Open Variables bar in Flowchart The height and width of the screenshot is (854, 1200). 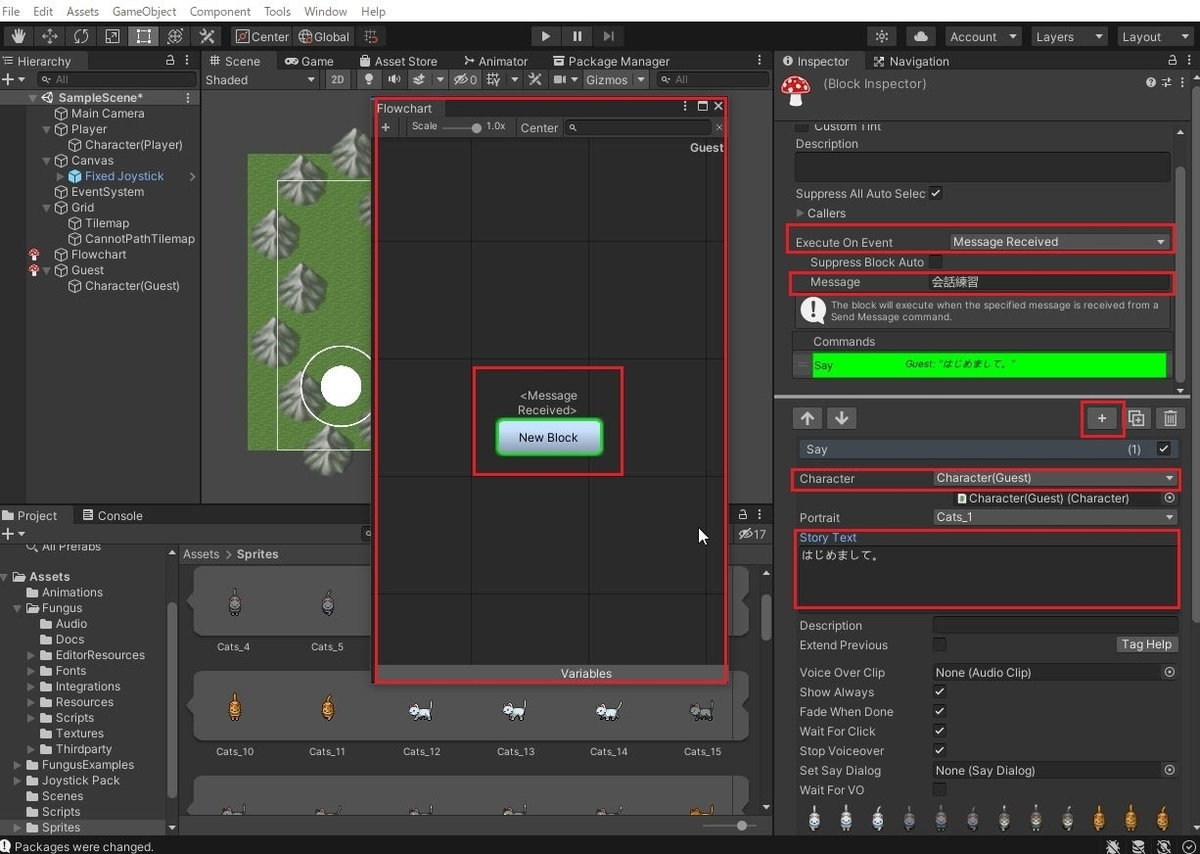pyautogui.click(x=551, y=673)
